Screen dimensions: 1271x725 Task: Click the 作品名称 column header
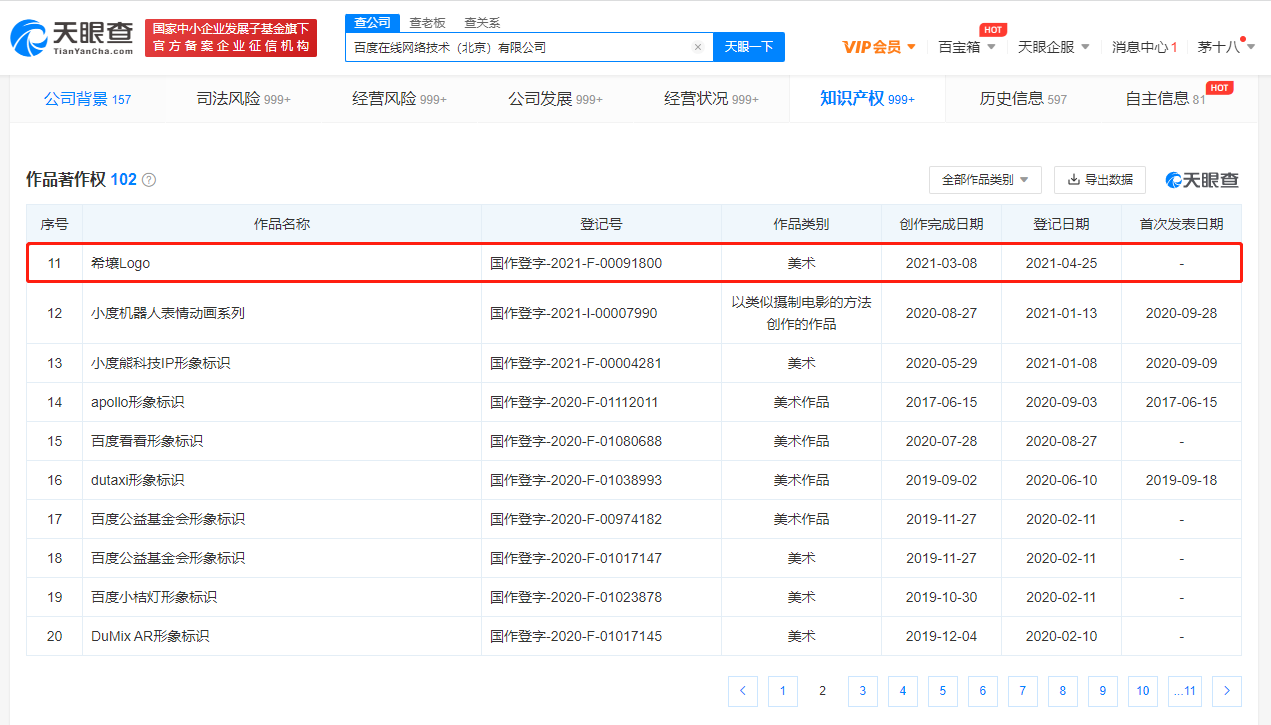pos(282,224)
